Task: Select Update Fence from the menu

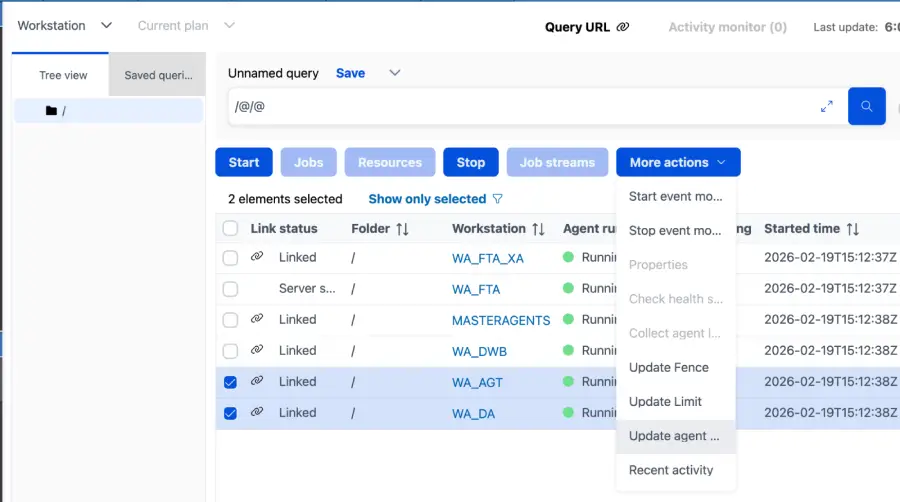Action: pos(669,367)
